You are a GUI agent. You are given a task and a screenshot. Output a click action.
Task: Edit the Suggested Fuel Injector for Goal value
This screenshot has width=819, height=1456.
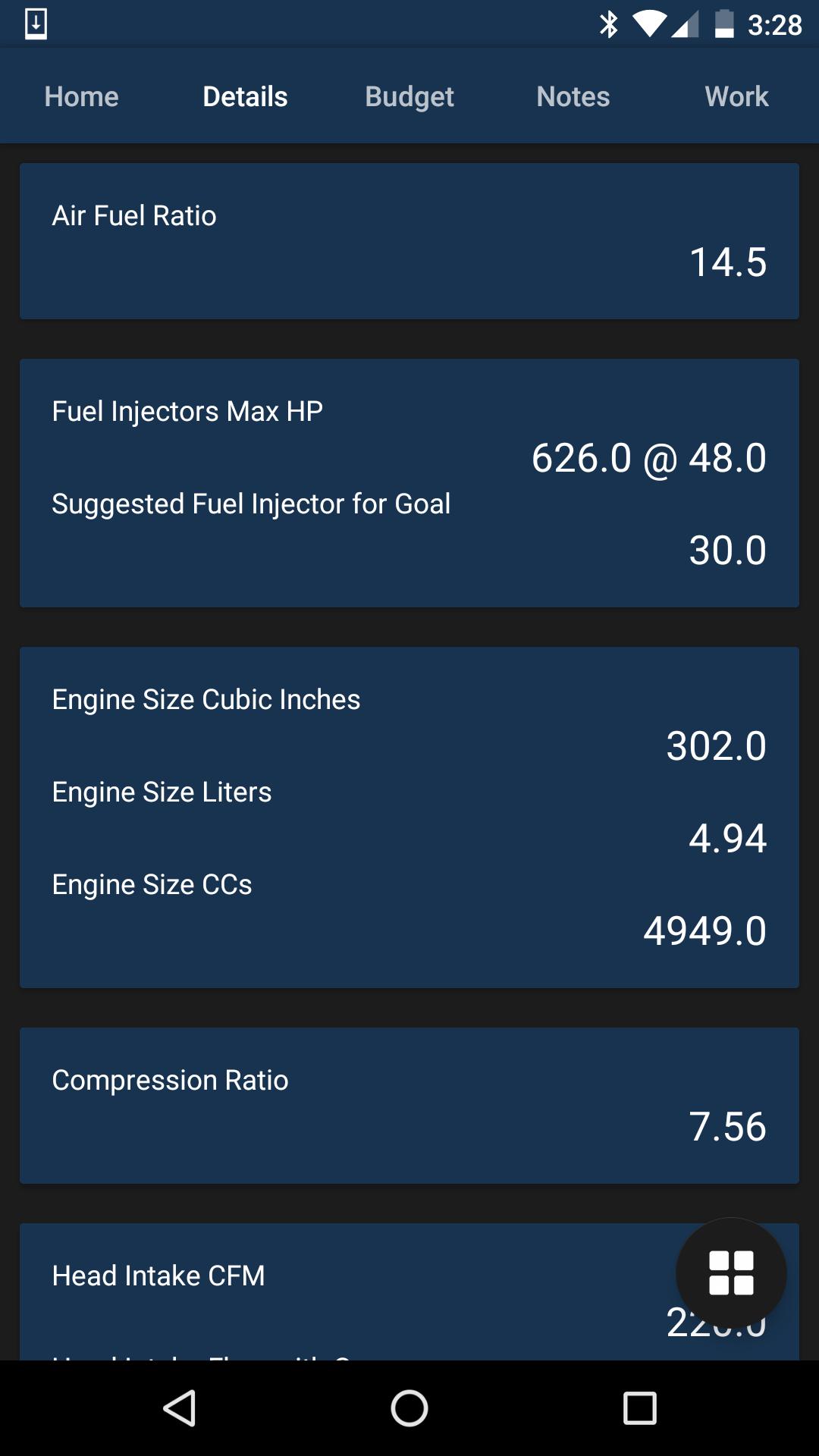coord(728,551)
